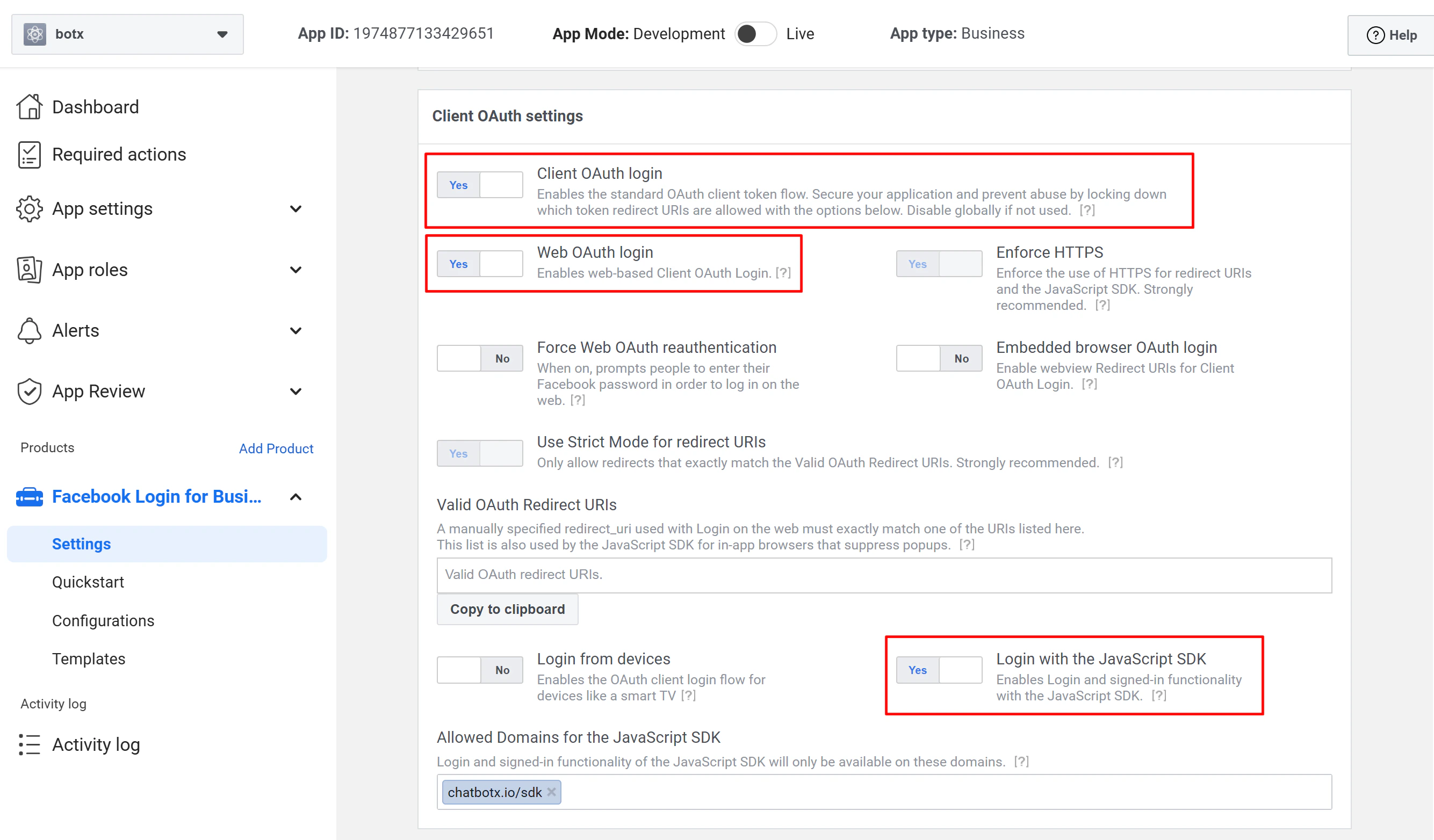Click the Copy to clipboard button
This screenshot has height=840, width=1434.
pyautogui.click(x=508, y=609)
